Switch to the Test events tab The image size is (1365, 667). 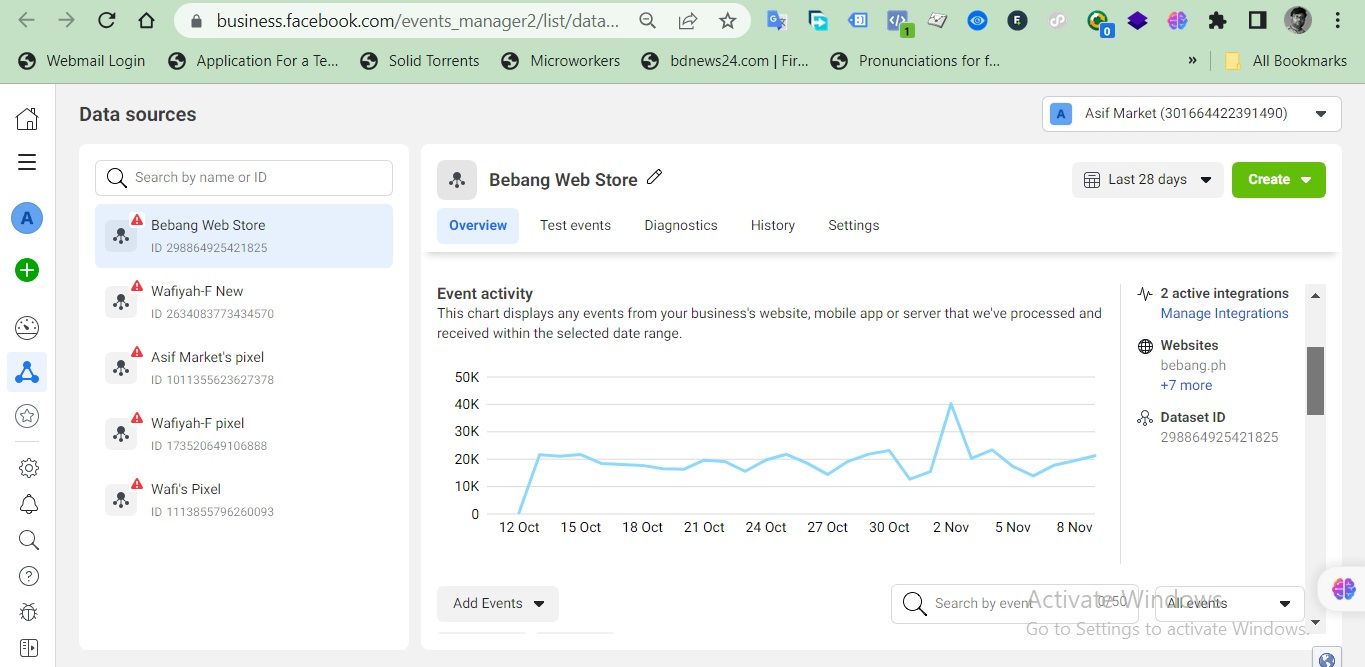tap(575, 225)
